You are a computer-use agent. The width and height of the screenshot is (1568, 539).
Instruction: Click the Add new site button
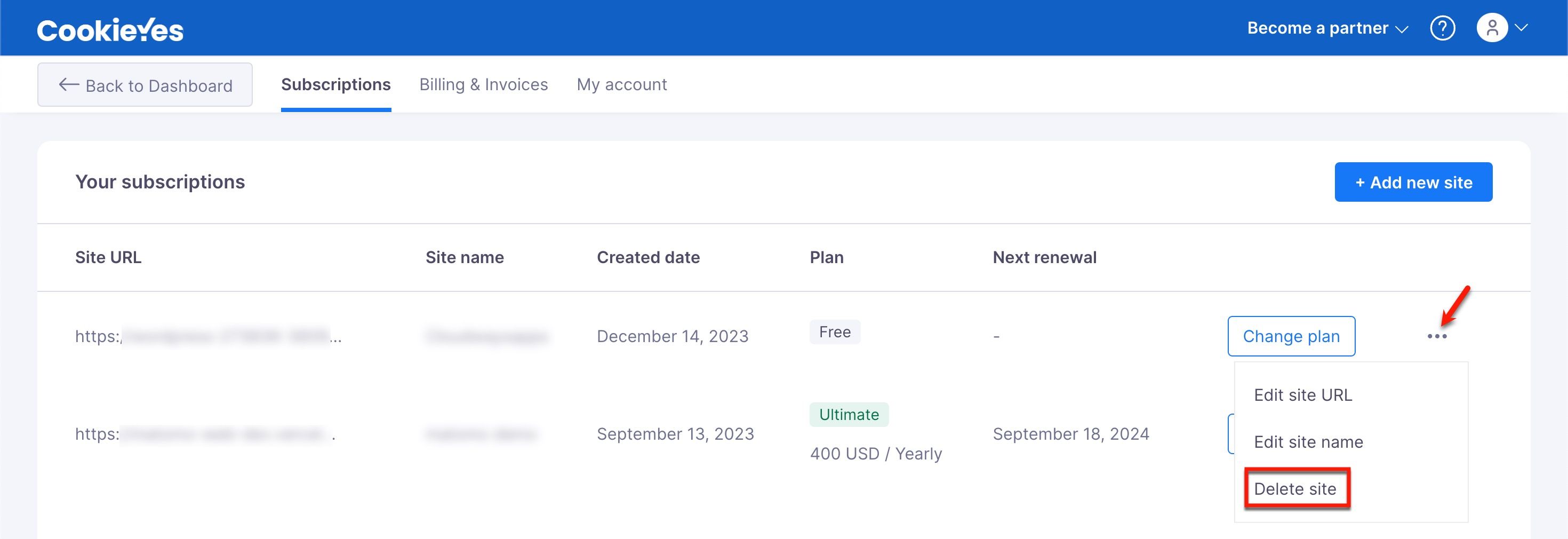[1413, 182]
